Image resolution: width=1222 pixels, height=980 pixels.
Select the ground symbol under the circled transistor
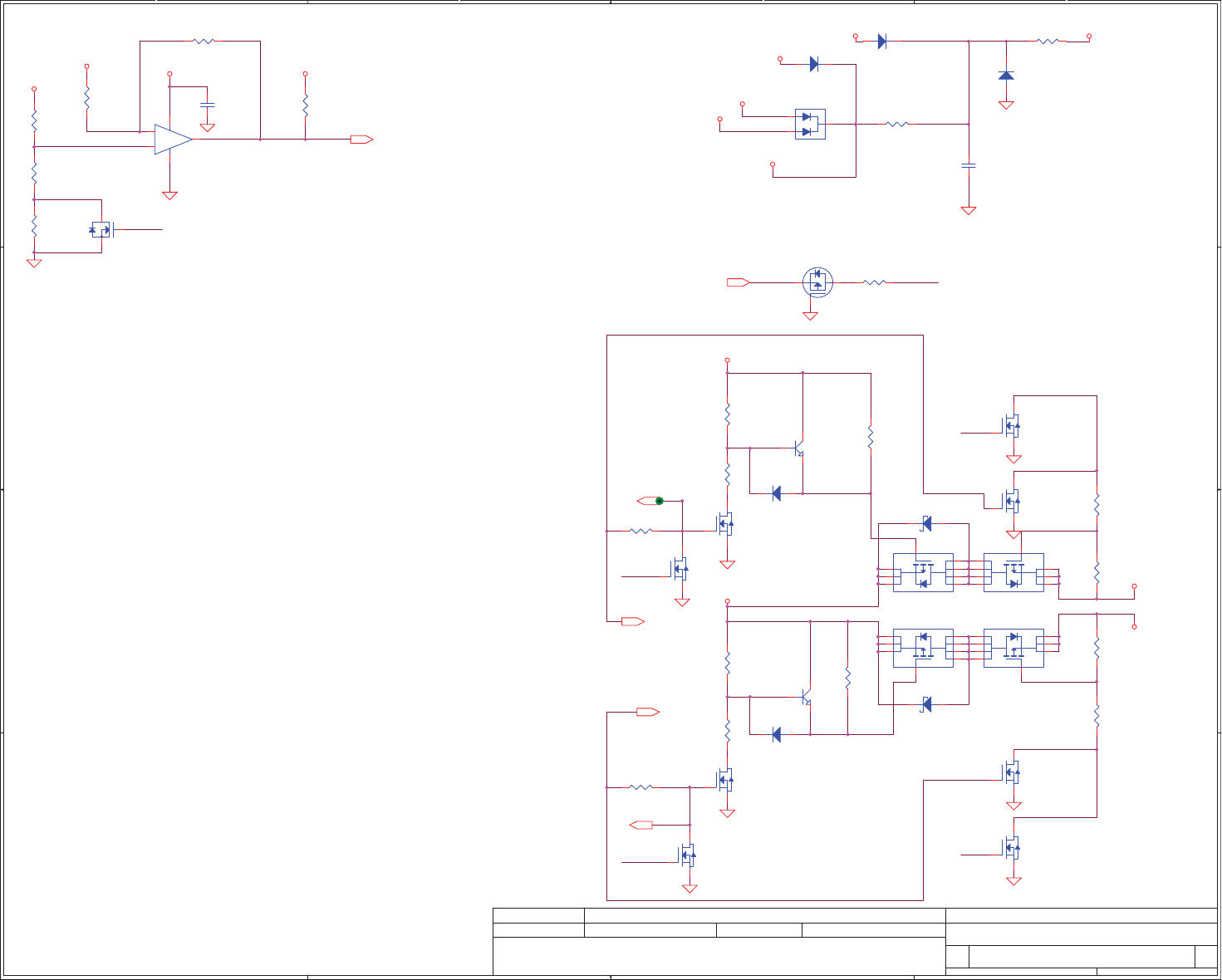(x=810, y=316)
